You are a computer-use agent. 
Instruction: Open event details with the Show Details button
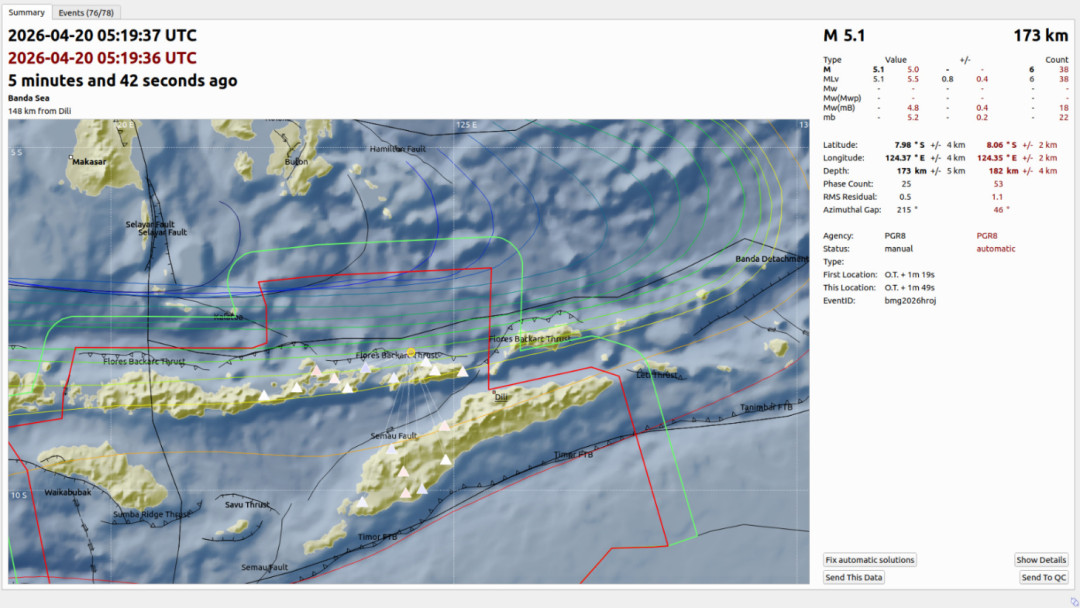[1041, 560]
